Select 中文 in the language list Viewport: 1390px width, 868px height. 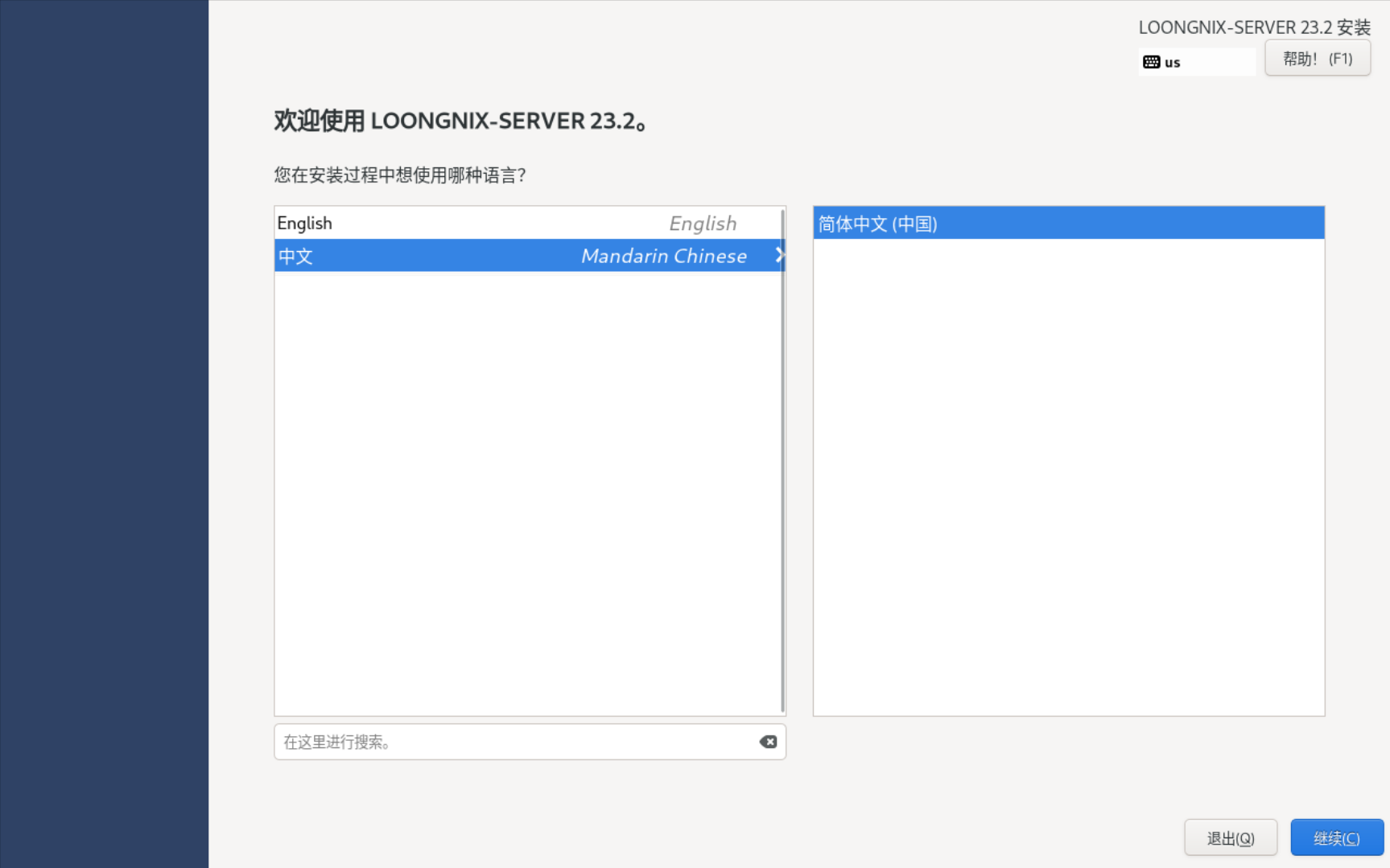click(296, 256)
